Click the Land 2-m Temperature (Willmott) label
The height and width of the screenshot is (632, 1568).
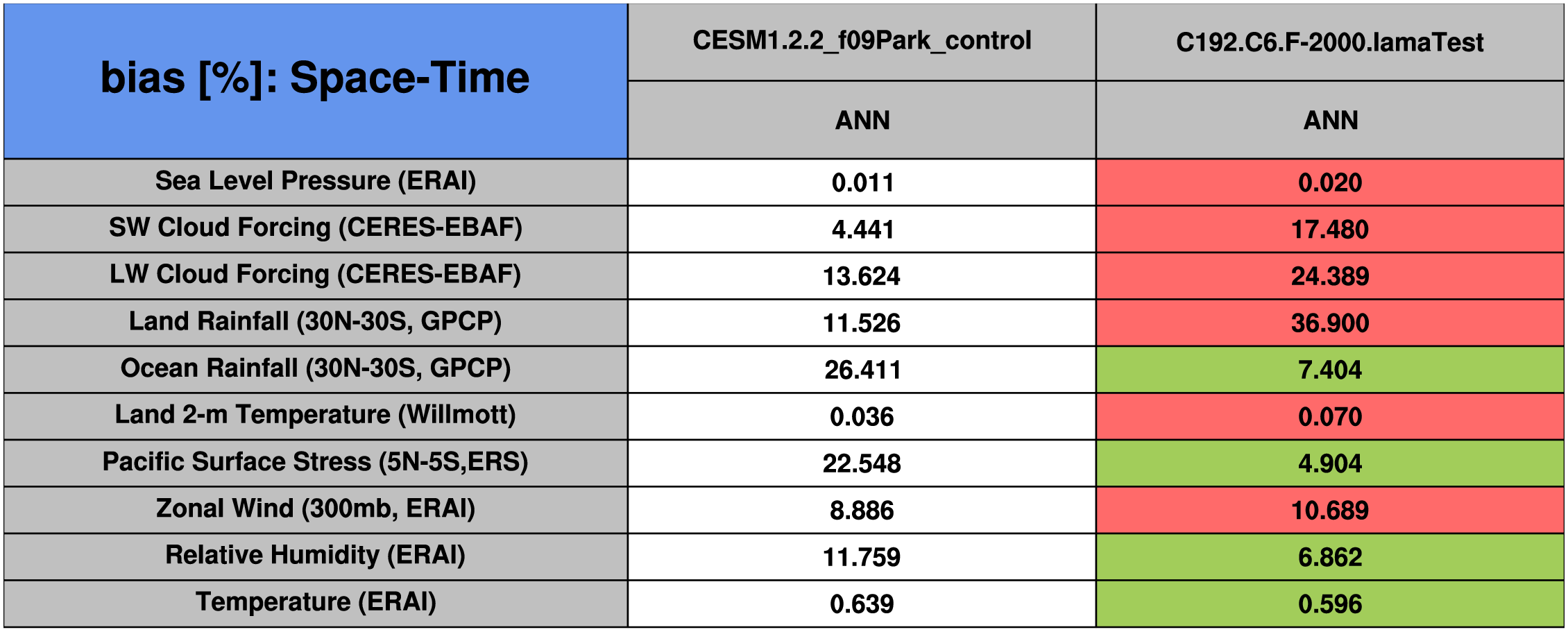coord(316,415)
